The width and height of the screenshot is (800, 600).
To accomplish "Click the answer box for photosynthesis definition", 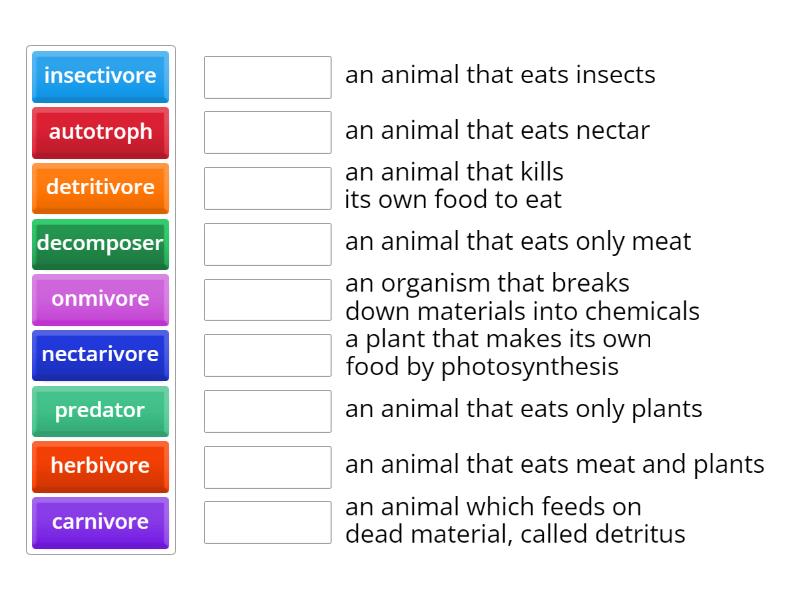I will click(267, 355).
